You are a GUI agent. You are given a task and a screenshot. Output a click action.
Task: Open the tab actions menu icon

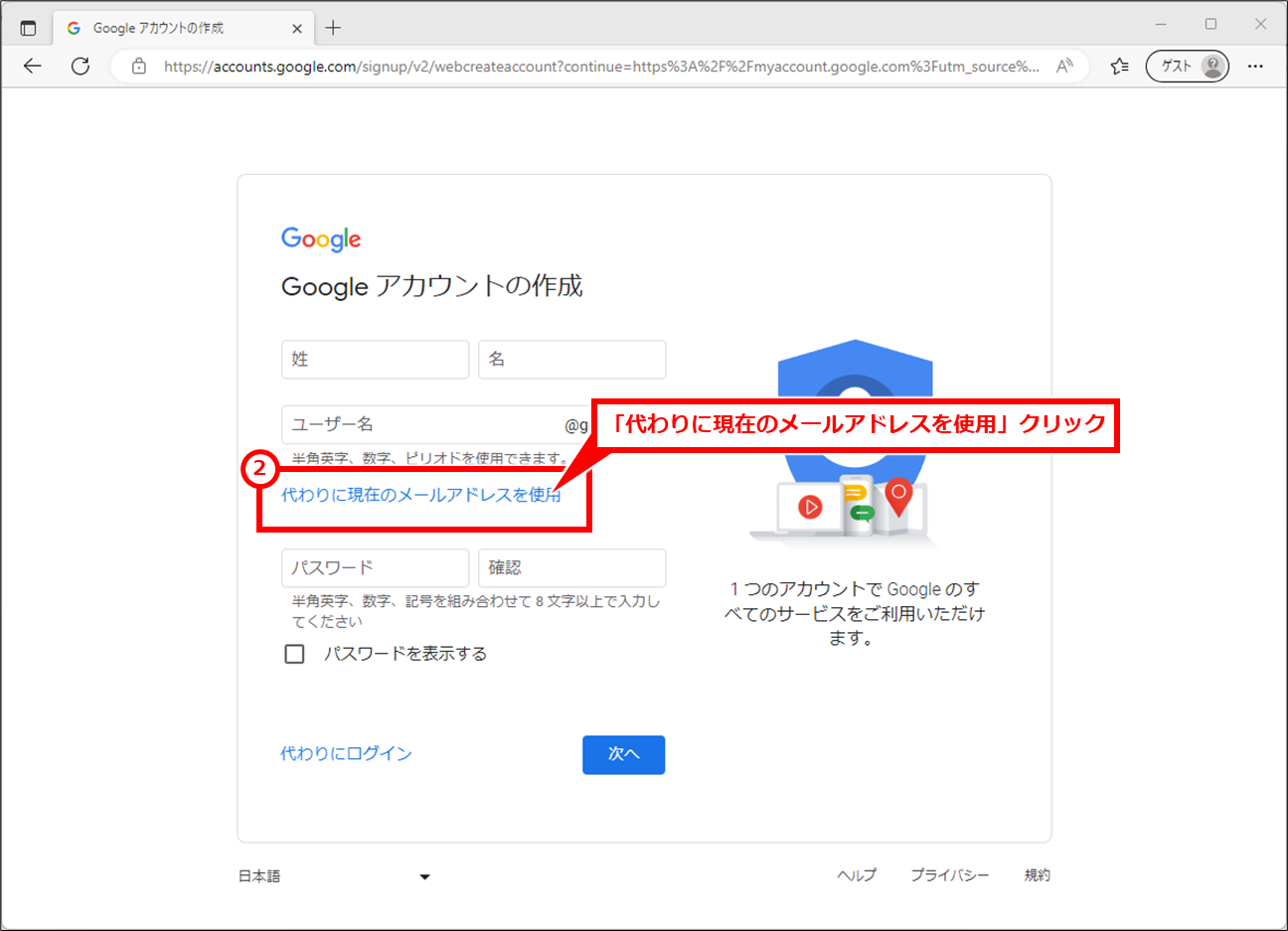click(x=28, y=28)
